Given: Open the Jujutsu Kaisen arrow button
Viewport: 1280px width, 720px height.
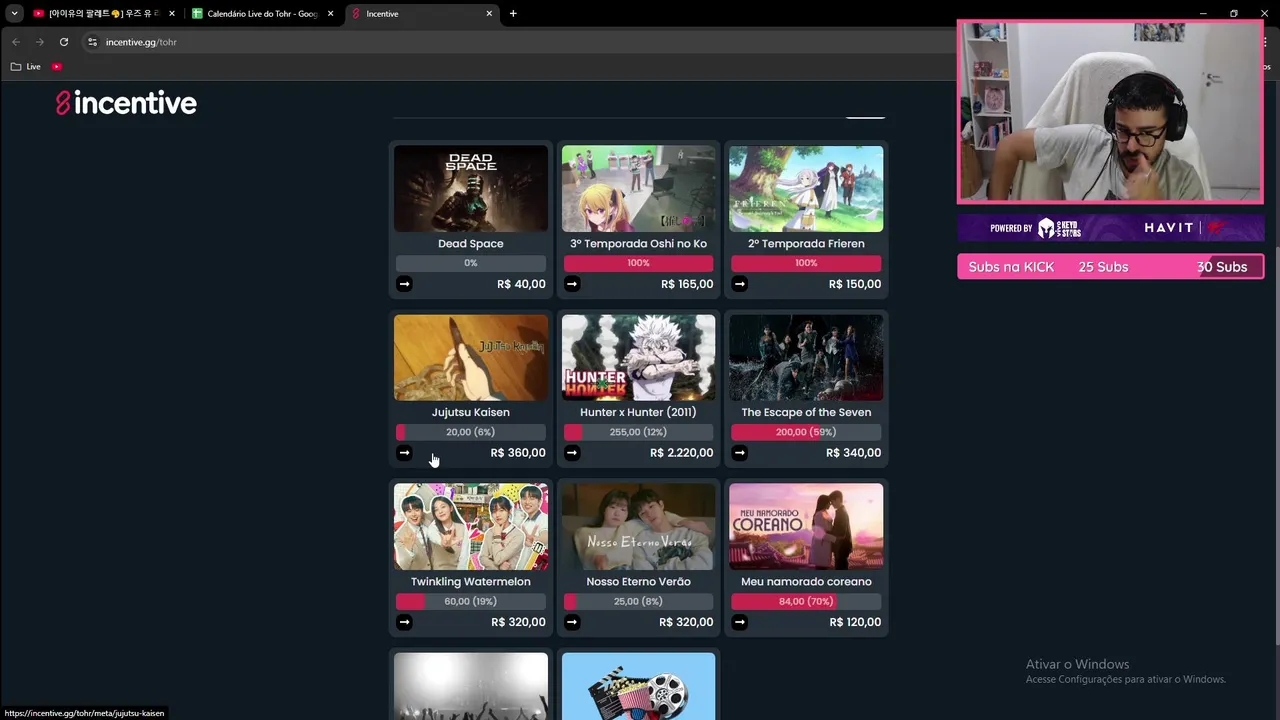Looking at the screenshot, I should [x=404, y=453].
